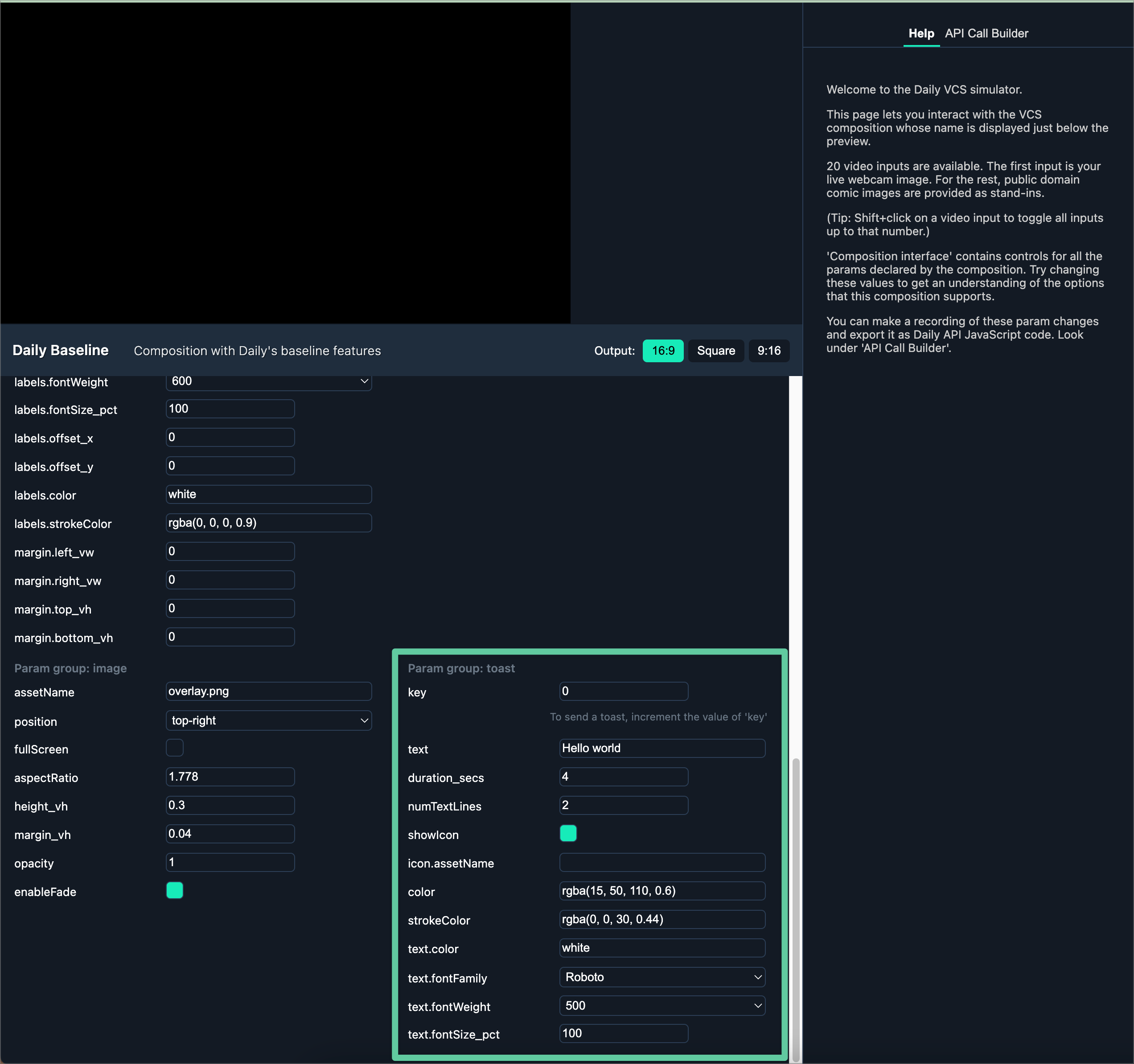Select the 9:16 output format
1134x1064 pixels.
(x=768, y=350)
